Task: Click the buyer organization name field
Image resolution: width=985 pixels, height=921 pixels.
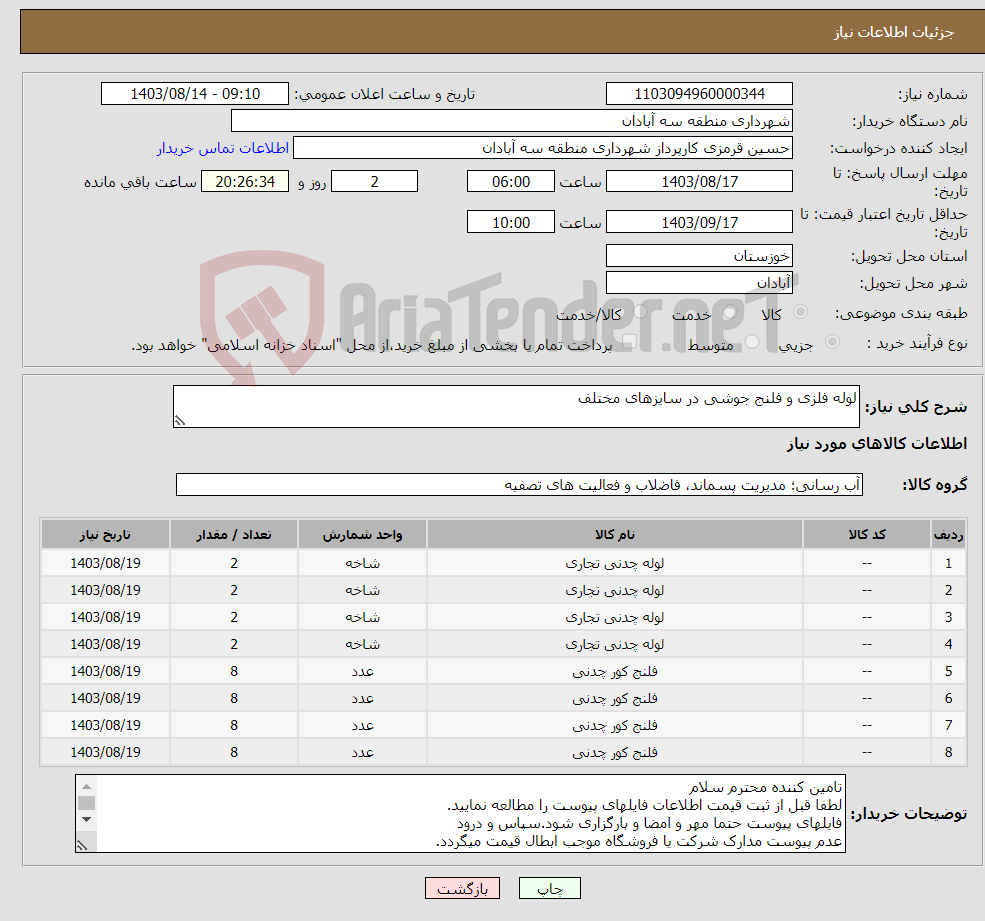Action: pyautogui.click(x=512, y=121)
